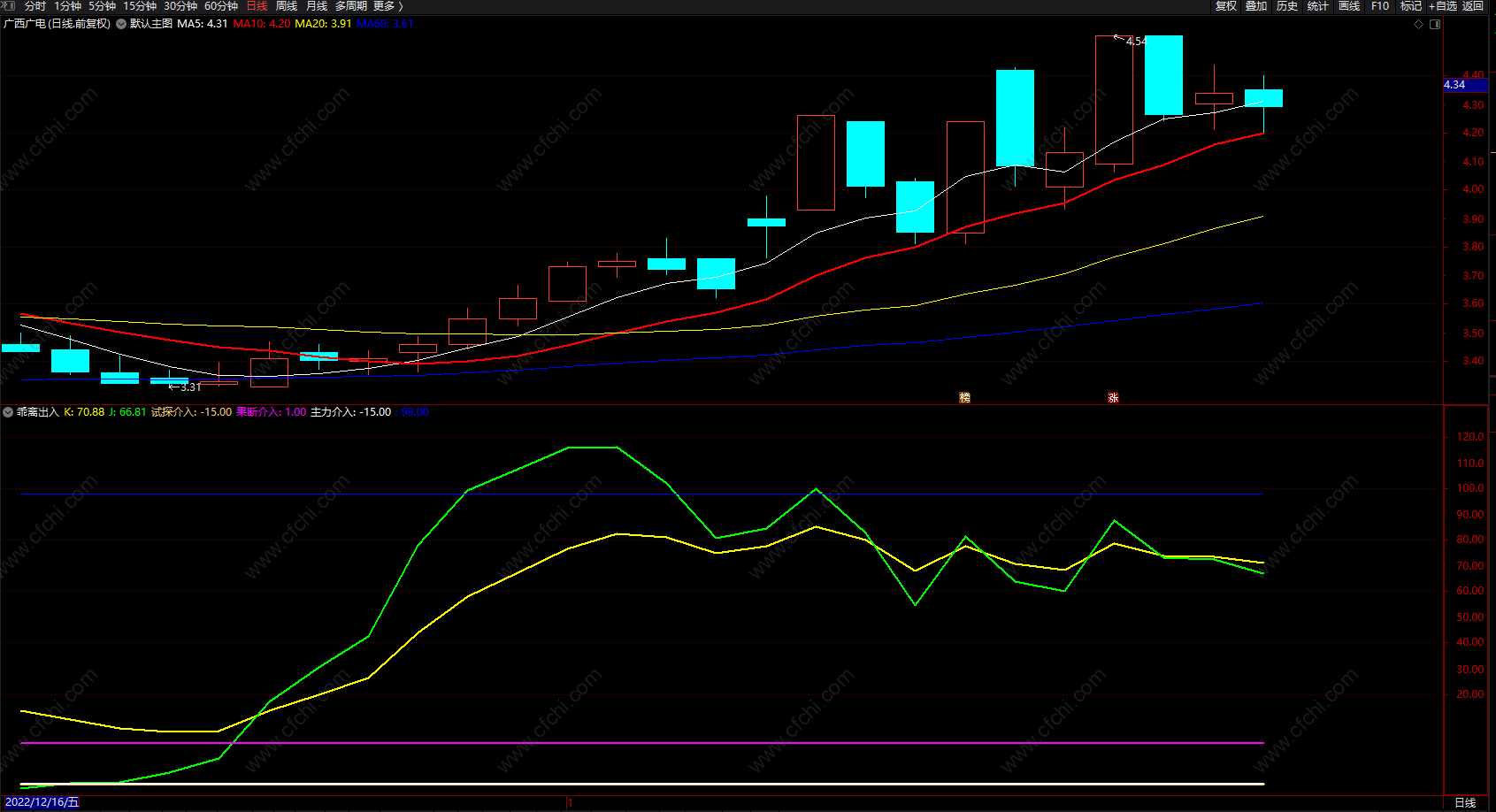1496x812 pixels.
Task: Switch to the 60分钟 period tab
Action: pos(221,6)
